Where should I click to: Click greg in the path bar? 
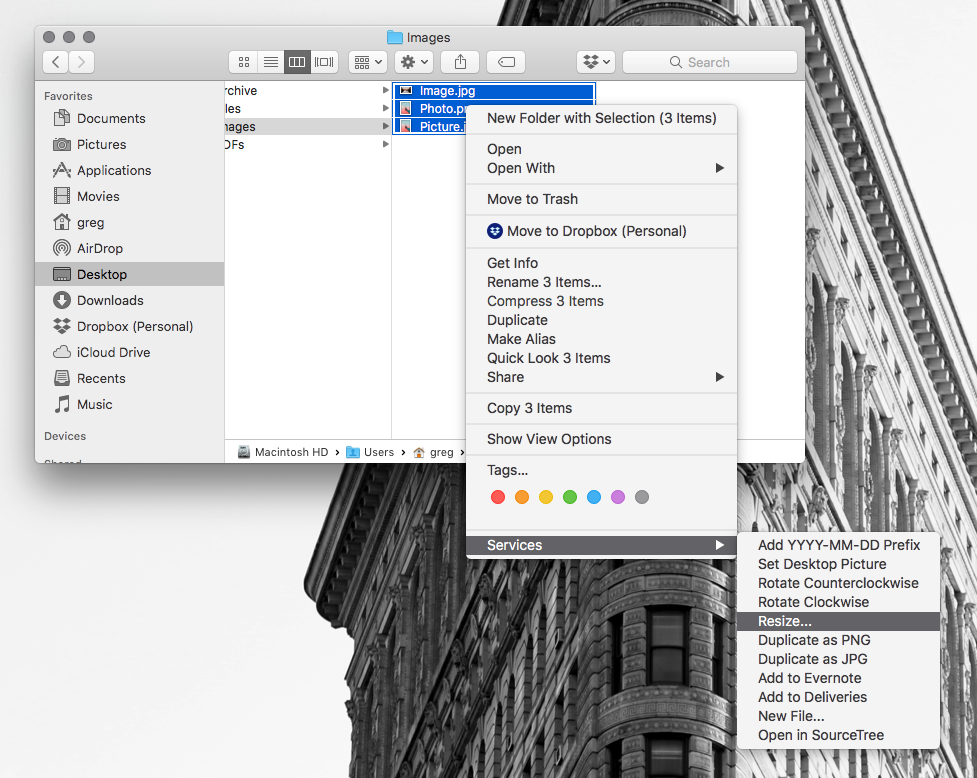coord(434,452)
